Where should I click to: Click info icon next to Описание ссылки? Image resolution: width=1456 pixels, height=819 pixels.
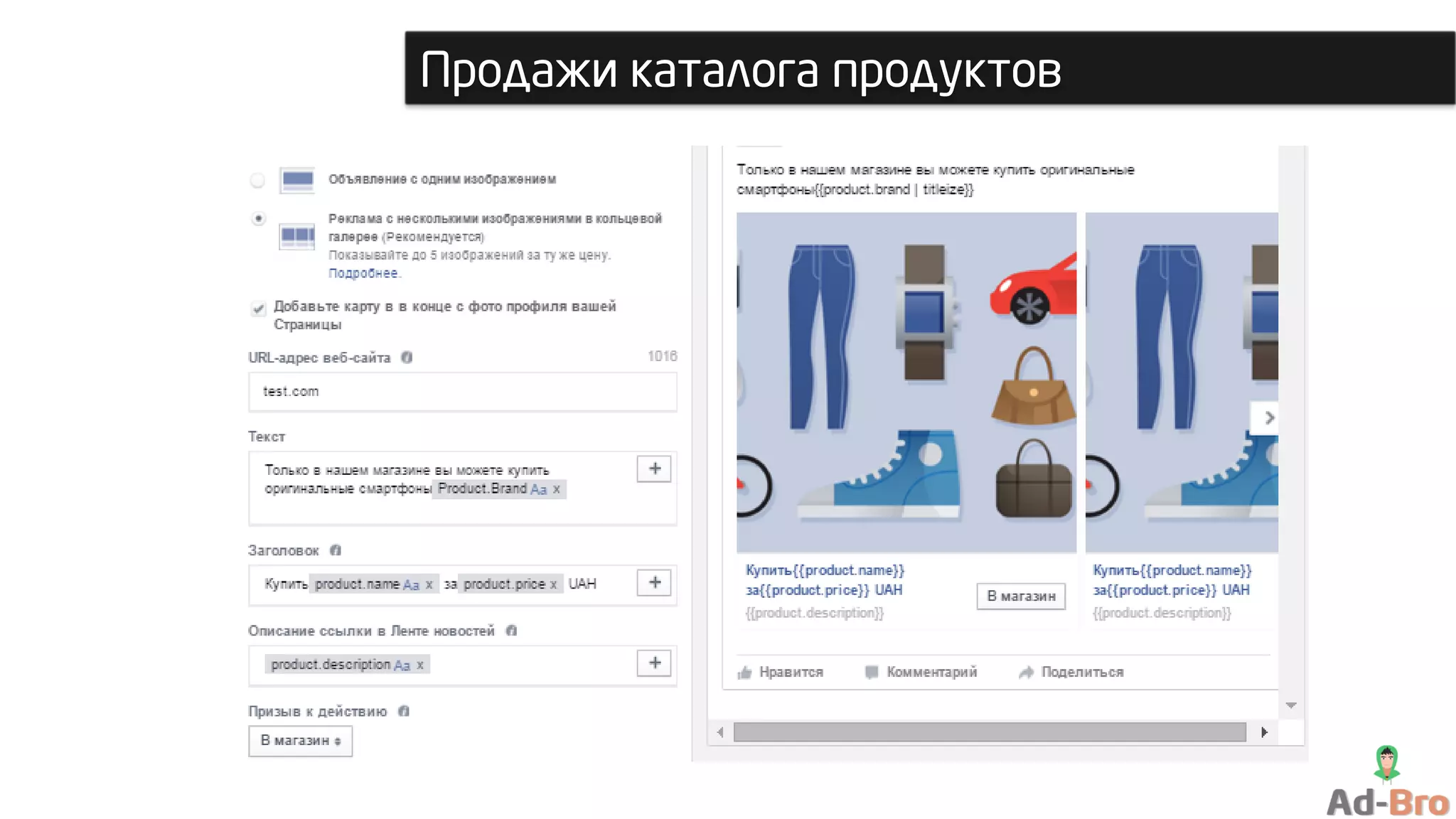point(511,631)
